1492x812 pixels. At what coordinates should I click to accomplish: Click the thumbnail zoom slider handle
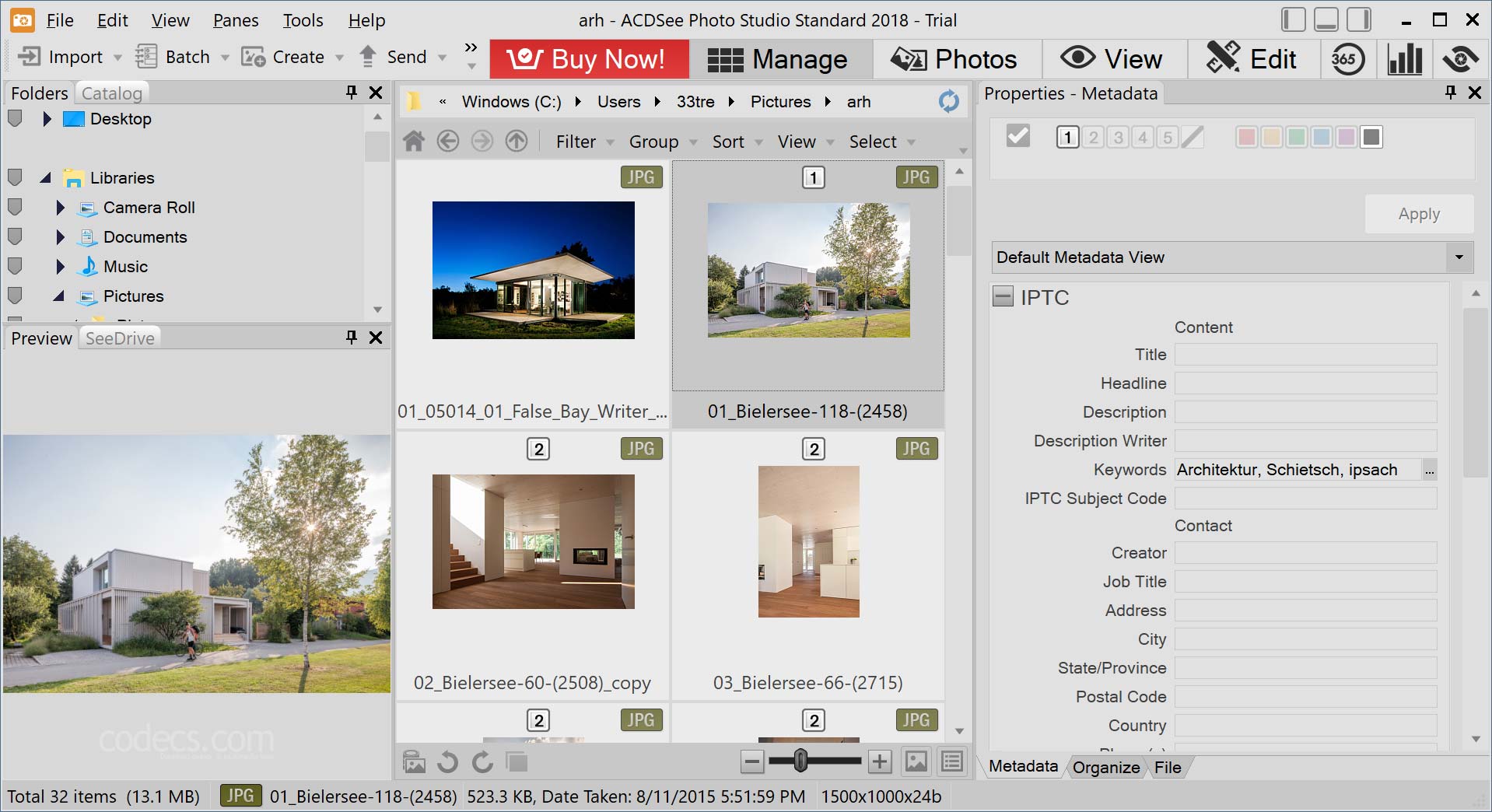(x=800, y=761)
